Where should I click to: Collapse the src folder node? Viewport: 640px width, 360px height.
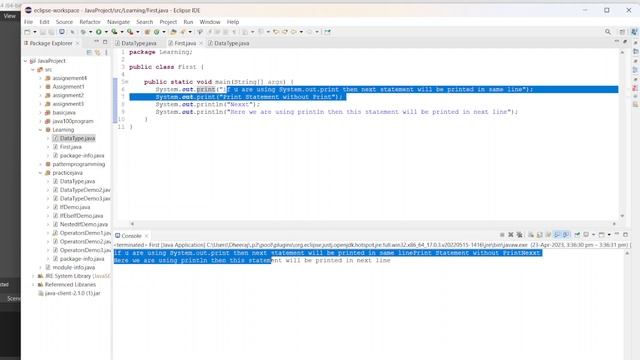click(33, 70)
